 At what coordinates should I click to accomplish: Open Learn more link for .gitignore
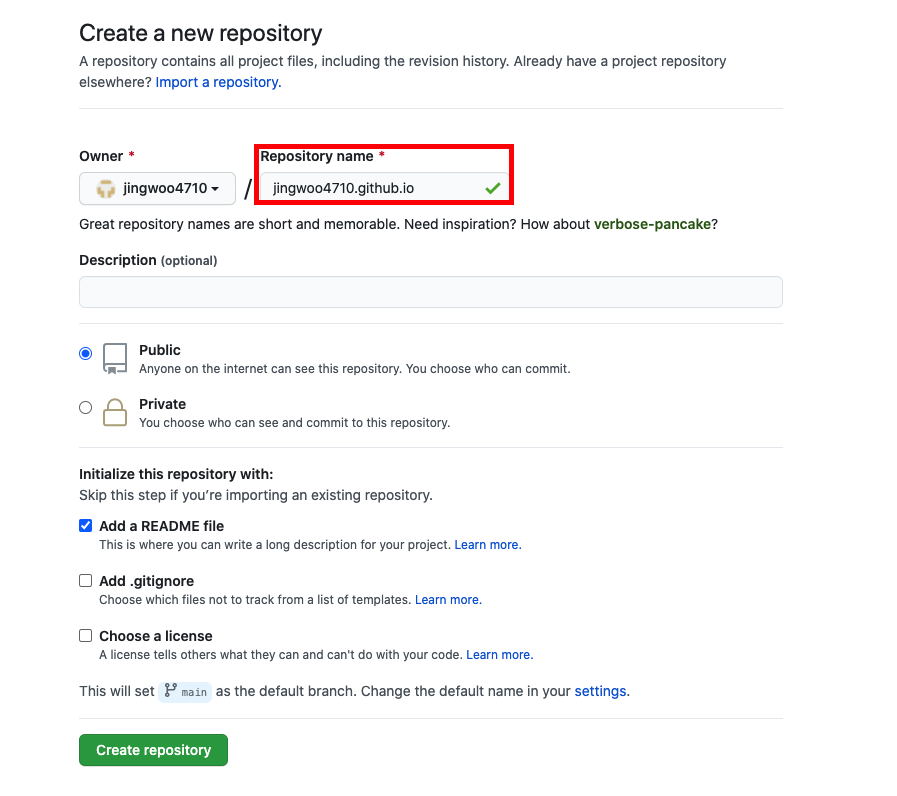pyautogui.click(x=448, y=600)
